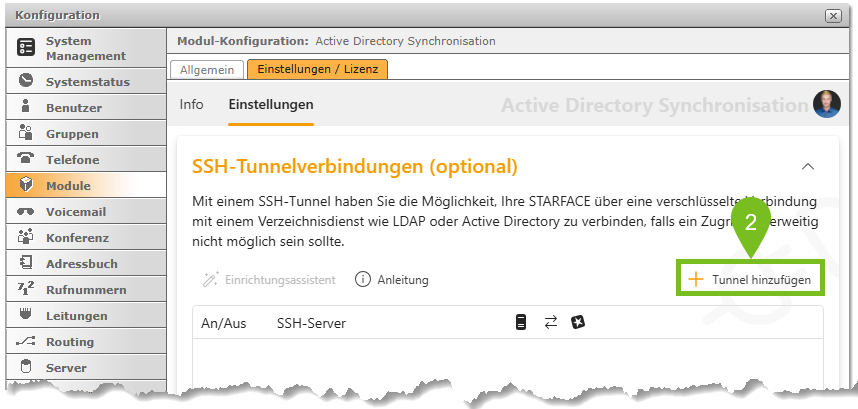
Task: Open Systemstatus in sidebar
Action: (x=86, y=82)
